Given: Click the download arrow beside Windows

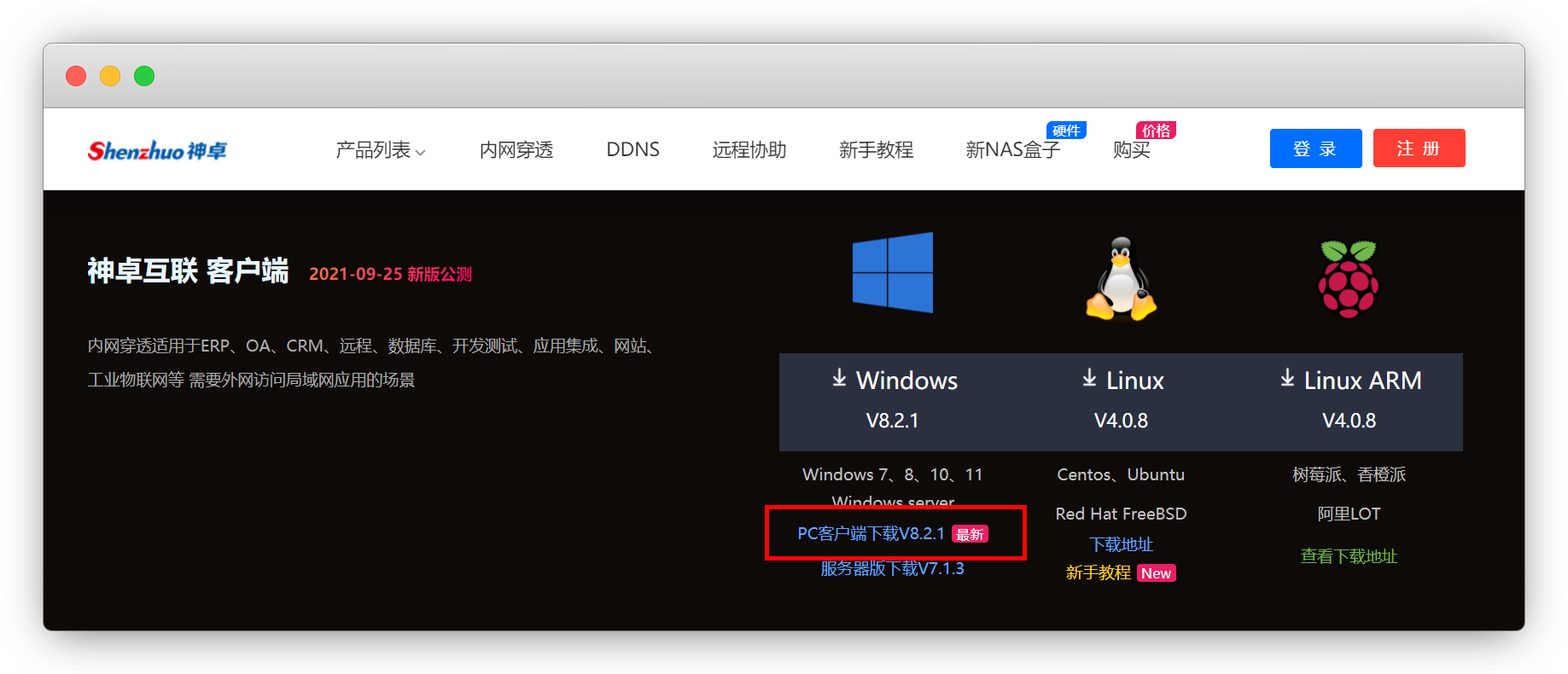Looking at the screenshot, I should (x=839, y=379).
